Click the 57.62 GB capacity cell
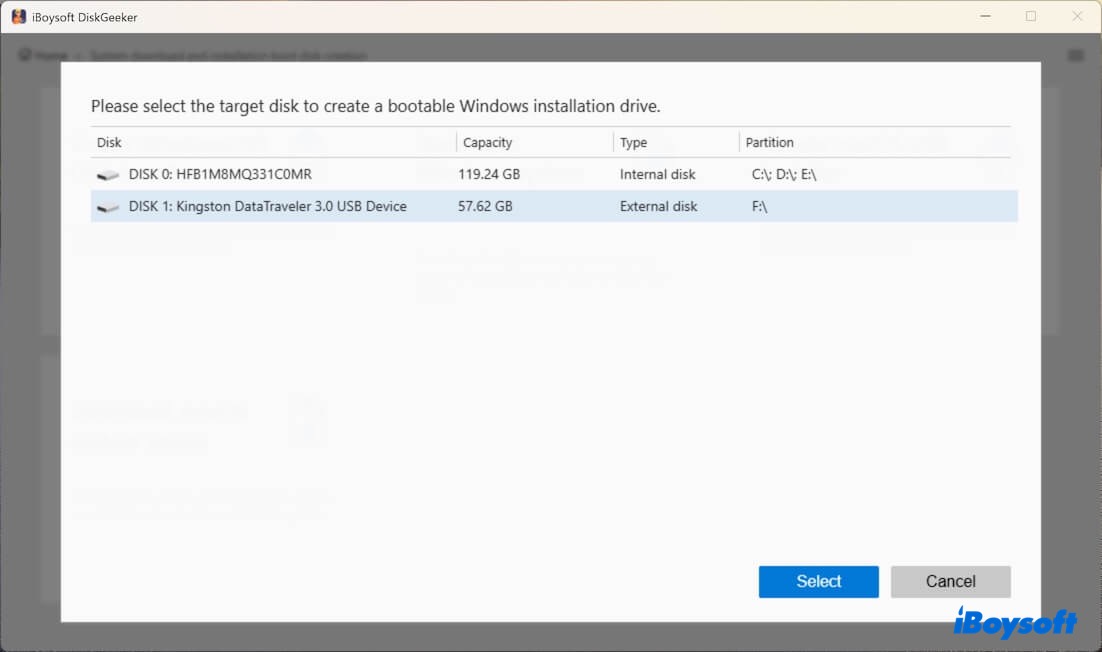The image size is (1102, 652). [x=485, y=207]
